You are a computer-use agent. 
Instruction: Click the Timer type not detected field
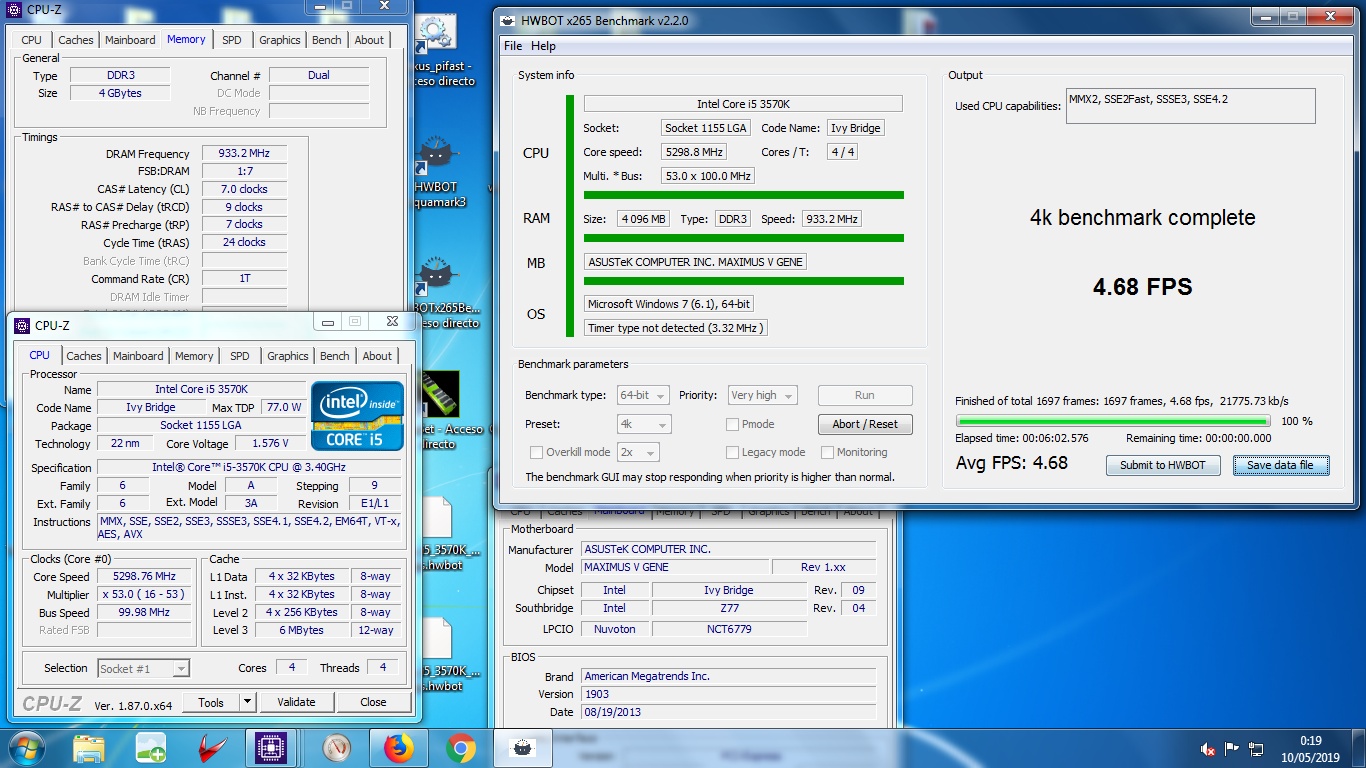click(676, 327)
